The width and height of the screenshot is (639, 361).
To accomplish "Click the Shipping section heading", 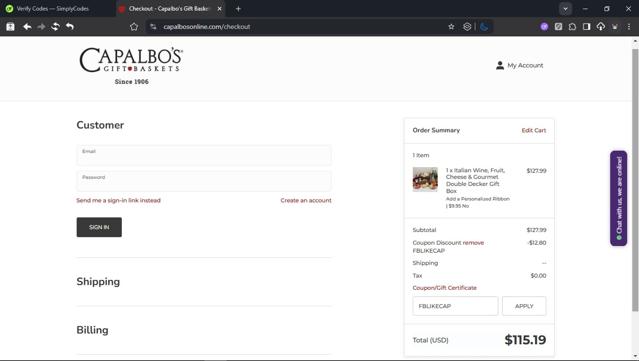I will (98, 282).
